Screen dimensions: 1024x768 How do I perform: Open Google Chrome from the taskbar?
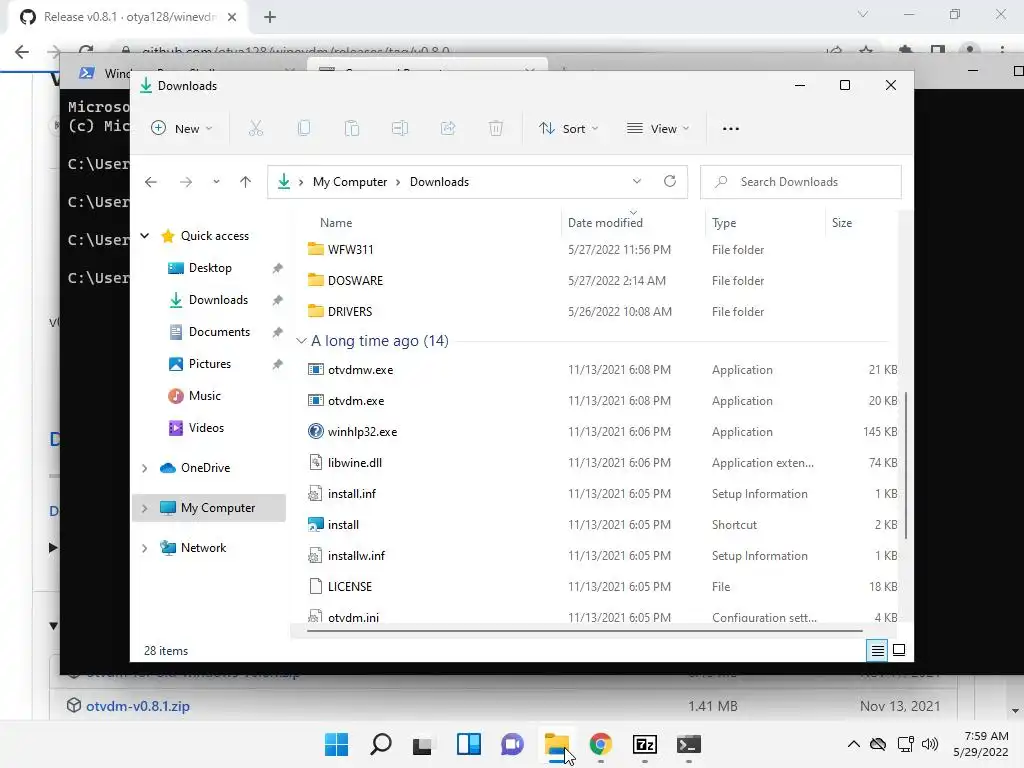point(601,744)
